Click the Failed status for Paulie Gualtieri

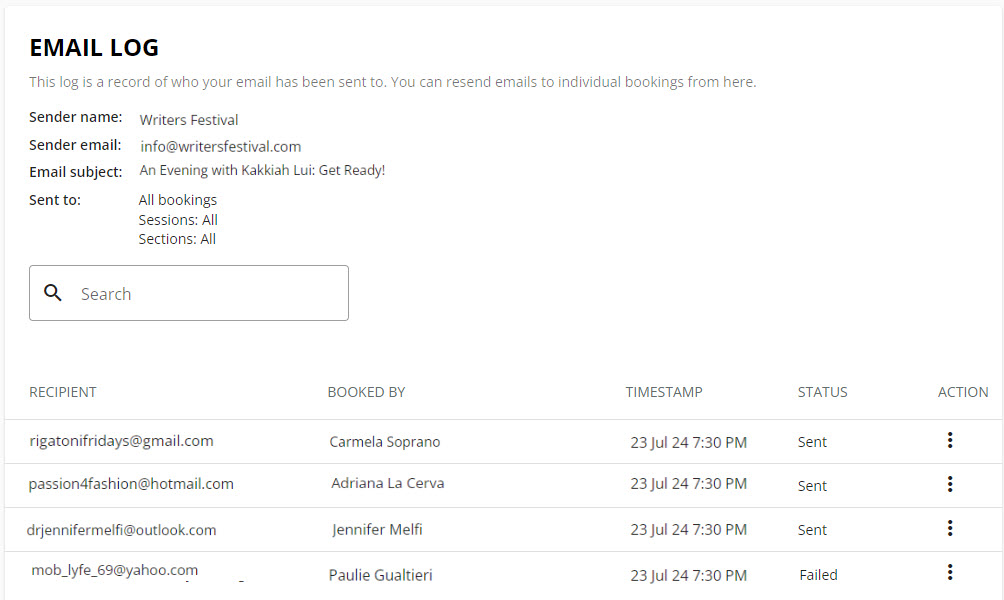[x=818, y=575]
